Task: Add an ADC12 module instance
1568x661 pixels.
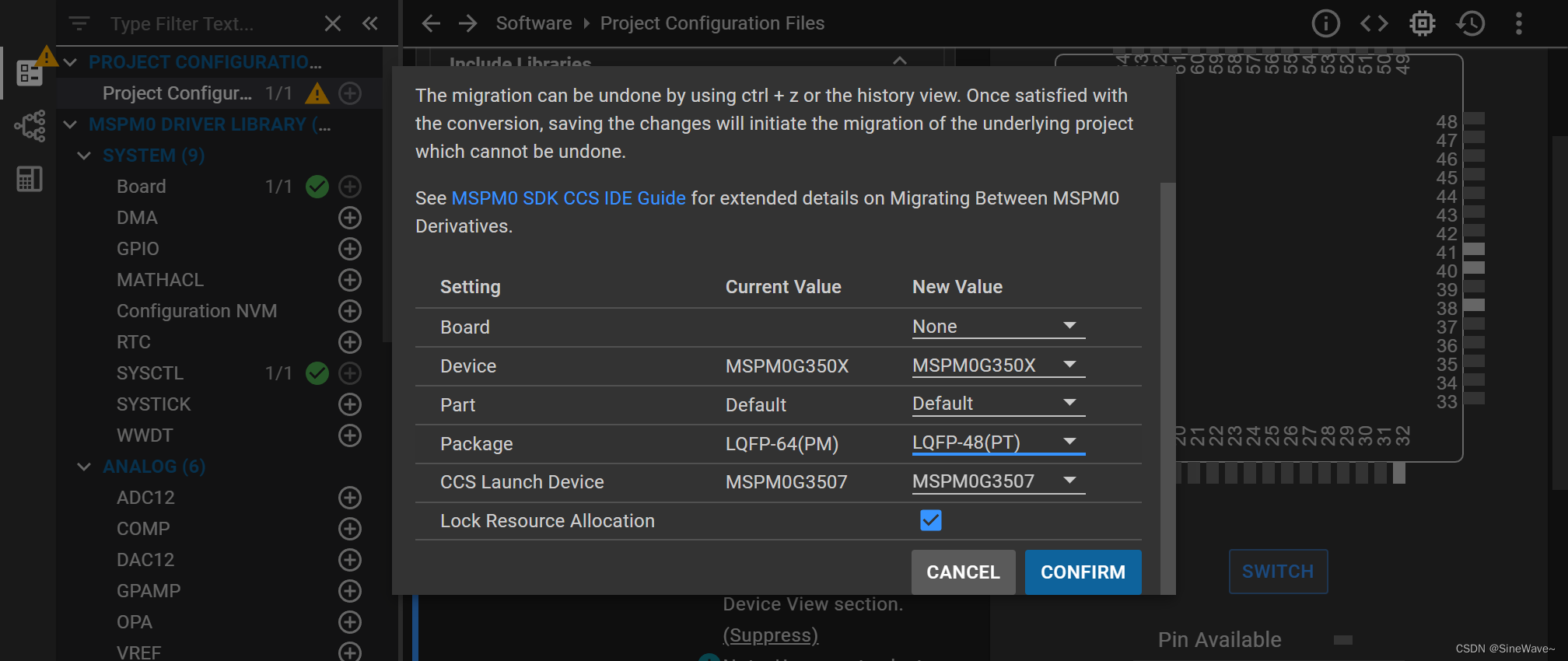Action: coord(350,498)
